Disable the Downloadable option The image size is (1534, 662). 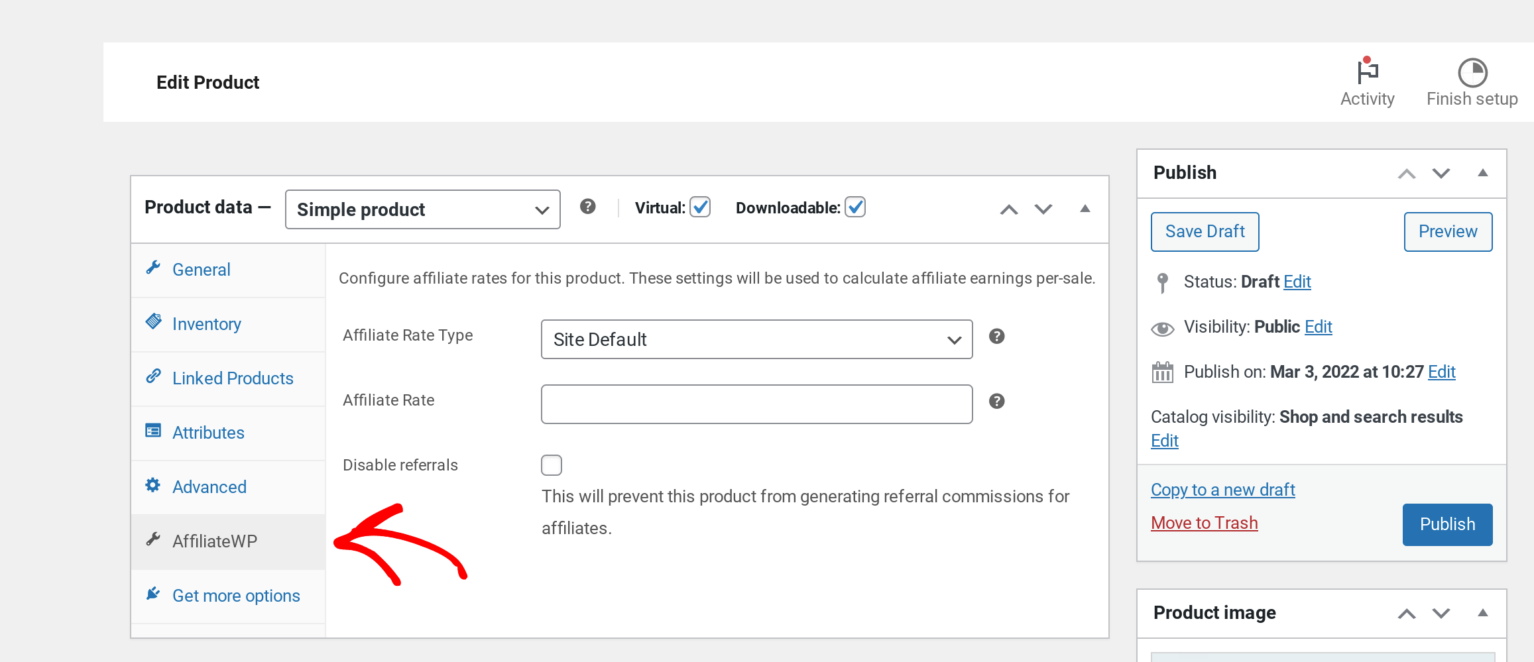click(855, 206)
